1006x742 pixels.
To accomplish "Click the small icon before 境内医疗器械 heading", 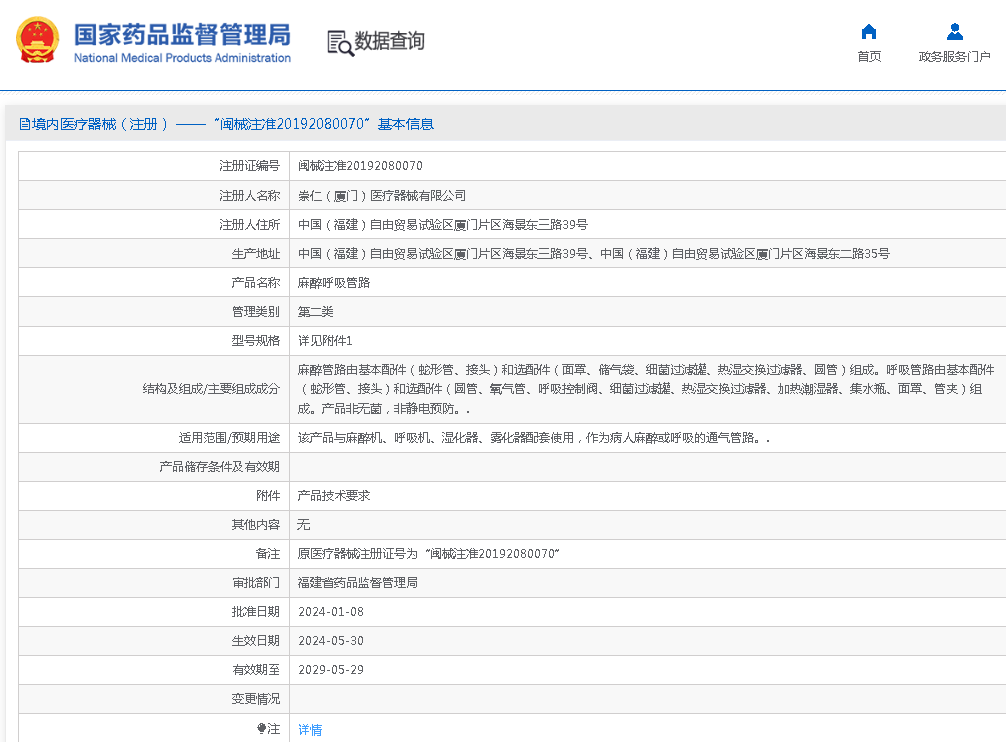I will [x=24, y=124].
